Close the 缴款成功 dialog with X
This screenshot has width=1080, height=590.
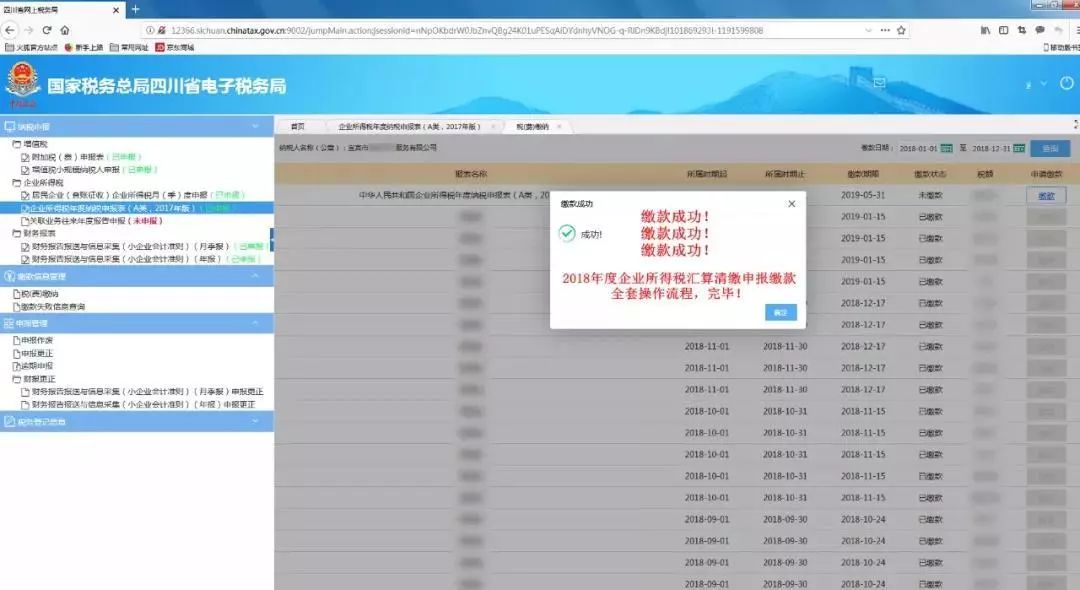[791, 203]
